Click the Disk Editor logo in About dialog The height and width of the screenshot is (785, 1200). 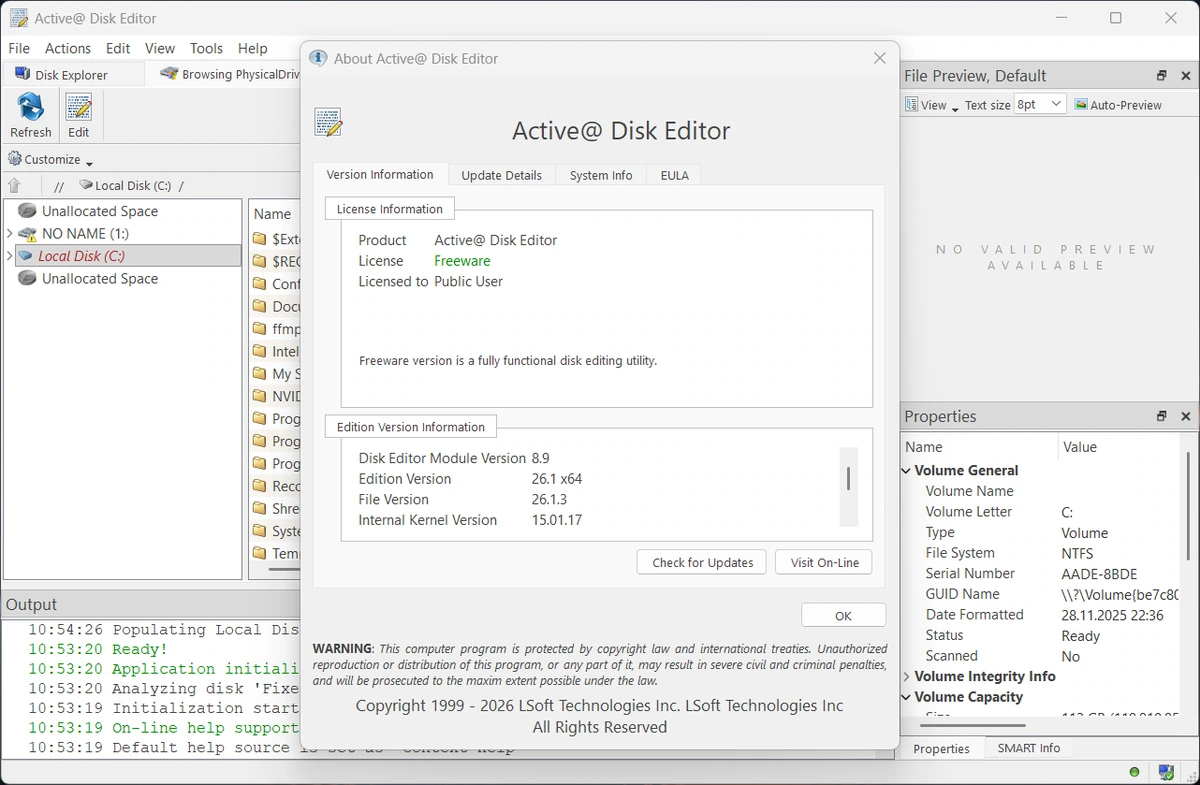tap(328, 122)
